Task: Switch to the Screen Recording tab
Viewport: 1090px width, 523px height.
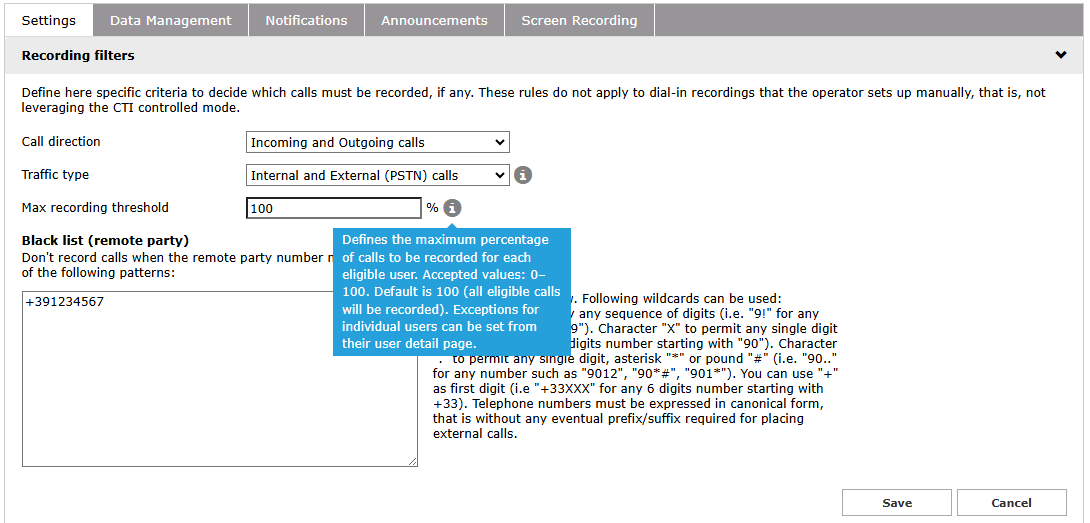Action: coord(579,20)
